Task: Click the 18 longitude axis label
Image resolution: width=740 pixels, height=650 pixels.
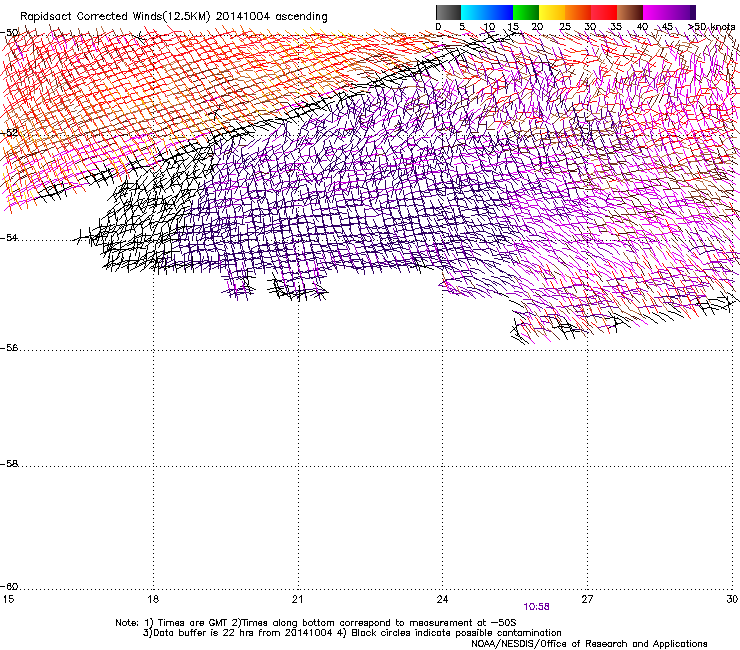Action: coord(153,599)
